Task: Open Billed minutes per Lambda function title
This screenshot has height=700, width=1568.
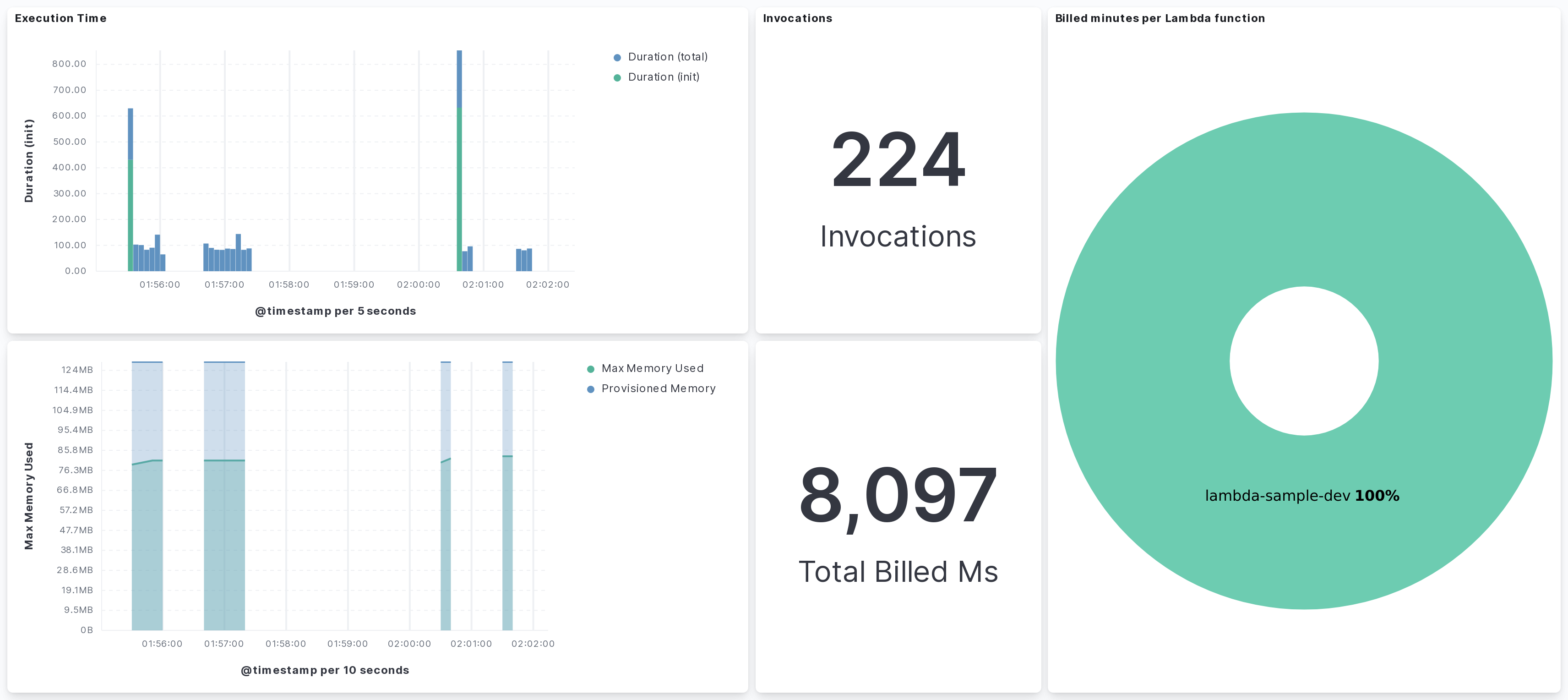Action: coord(1160,18)
